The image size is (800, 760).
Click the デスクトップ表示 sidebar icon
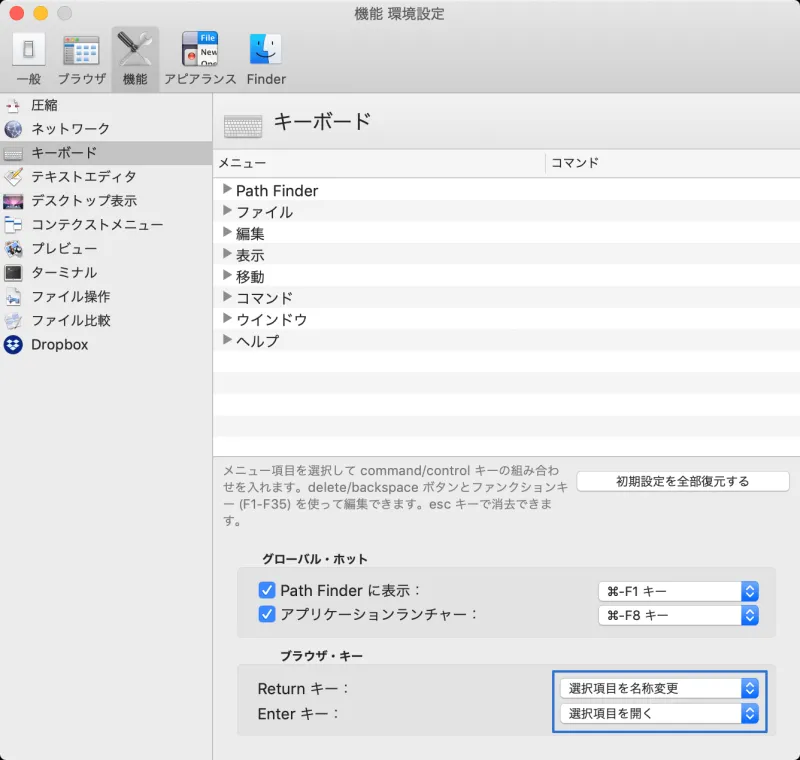[x=13, y=201]
